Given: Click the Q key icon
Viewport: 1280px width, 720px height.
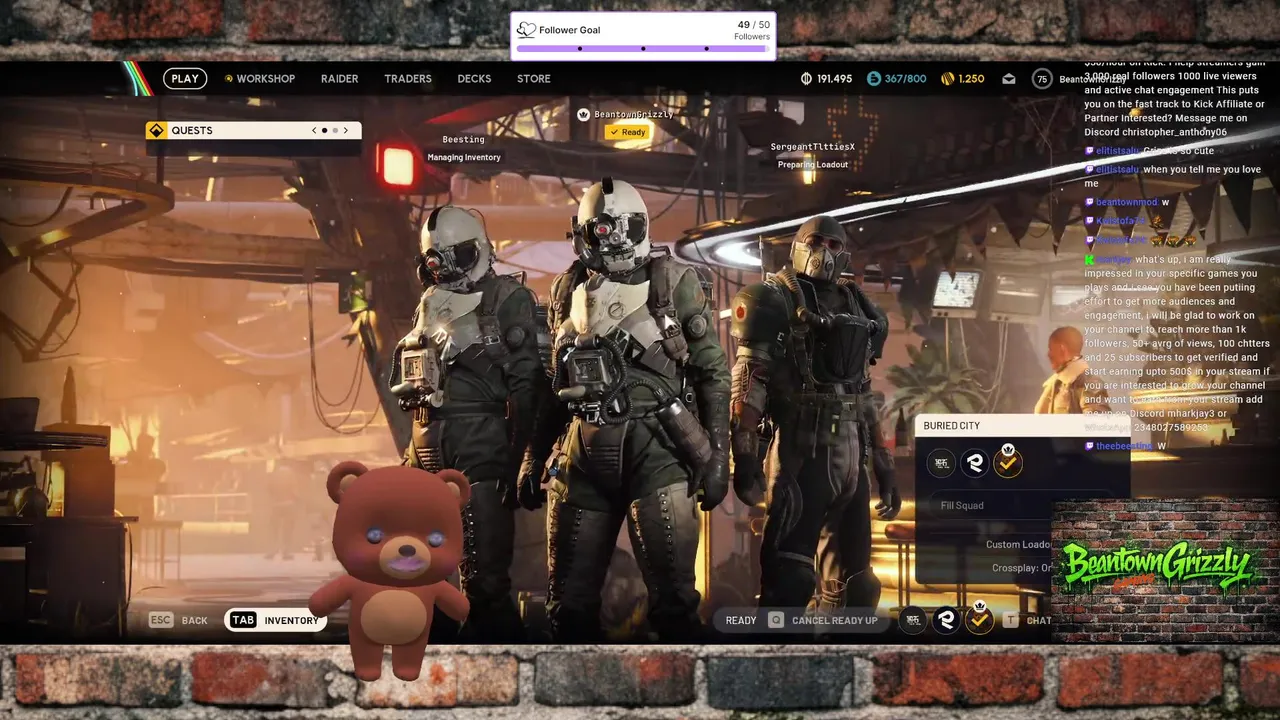Looking at the screenshot, I should tap(776, 620).
